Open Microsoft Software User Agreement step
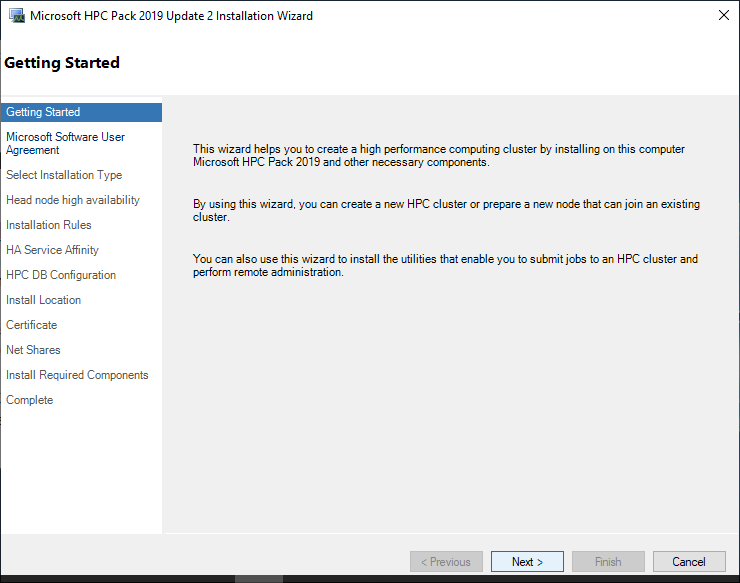The image size is (740, 583). (66, 144)
